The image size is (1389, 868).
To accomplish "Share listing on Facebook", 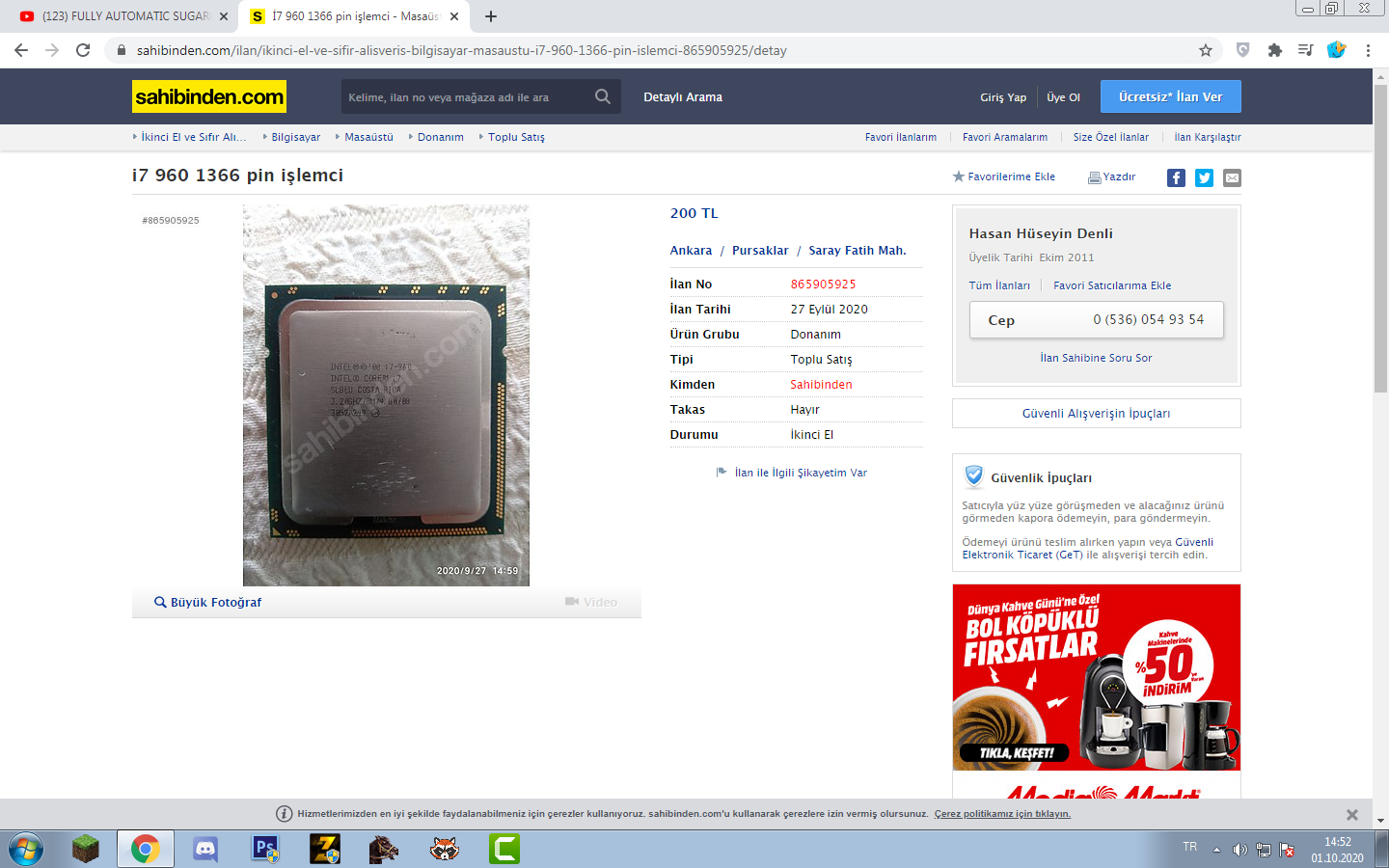I will [x=1176, y=177].
